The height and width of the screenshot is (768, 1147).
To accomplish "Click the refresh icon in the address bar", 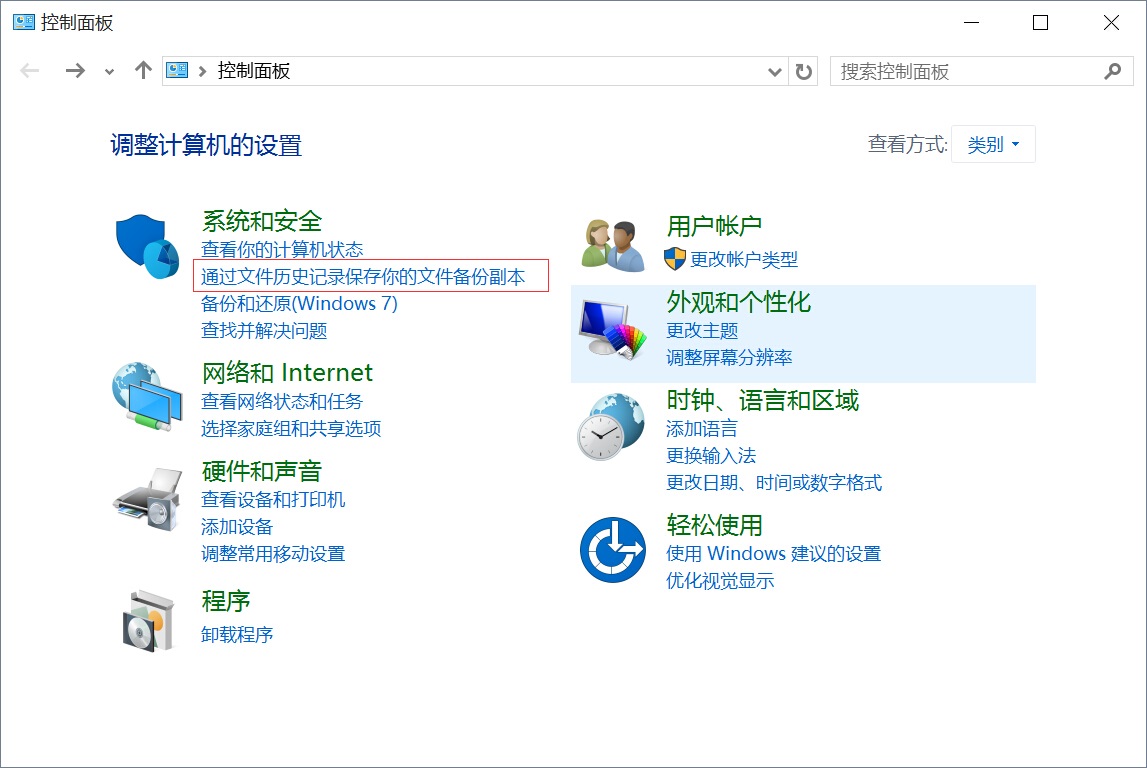I will pos(804,71).
